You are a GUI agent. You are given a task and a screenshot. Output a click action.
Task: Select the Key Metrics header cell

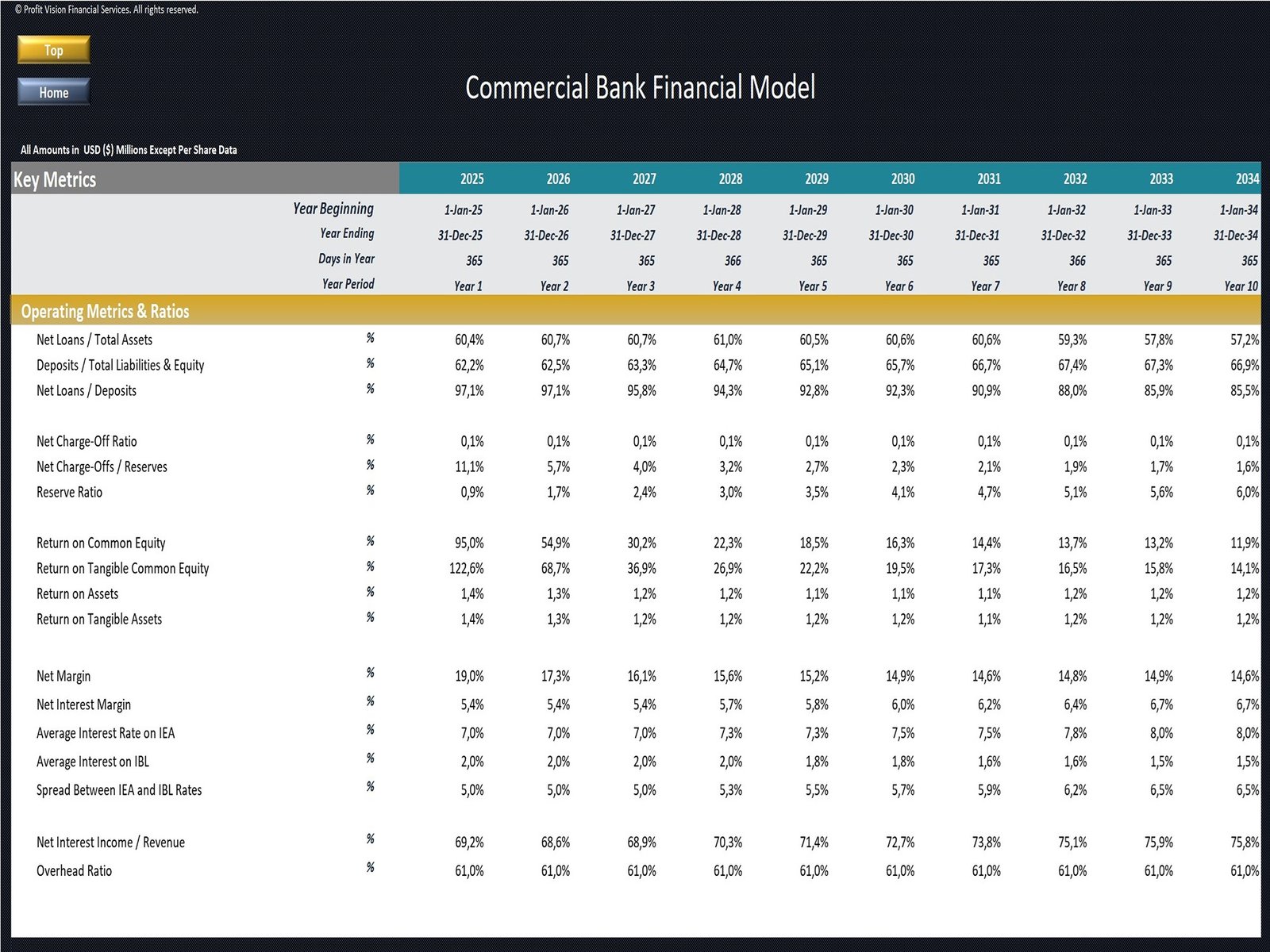point(55,179)
